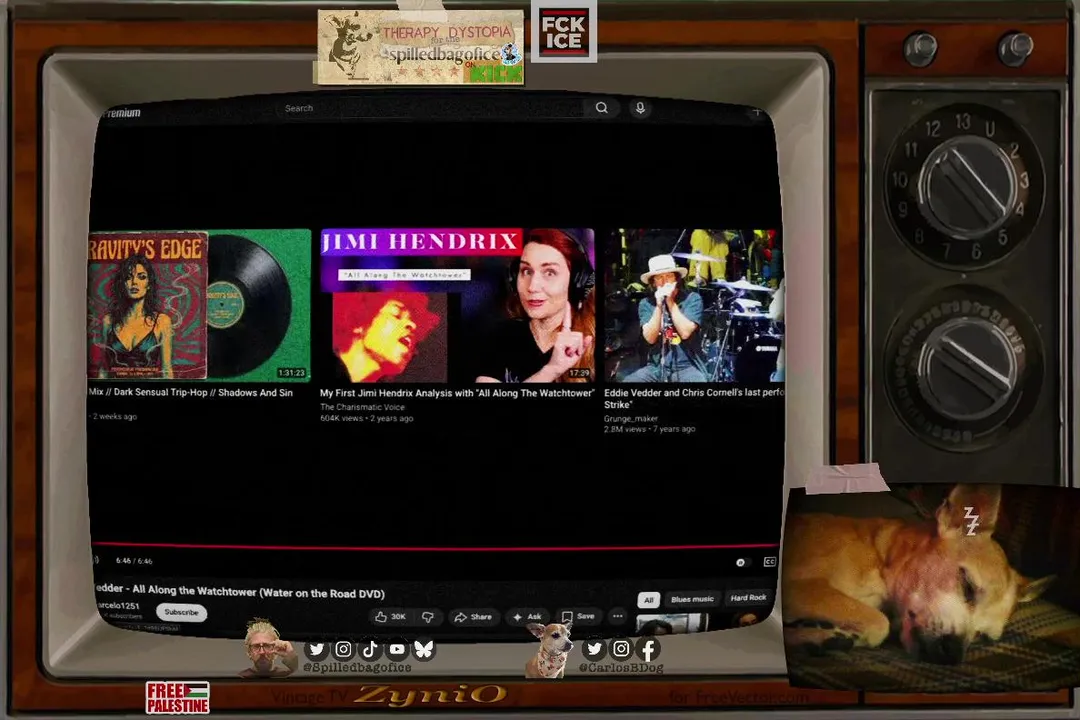Click the left small TV knob

(x=920, y=49)
